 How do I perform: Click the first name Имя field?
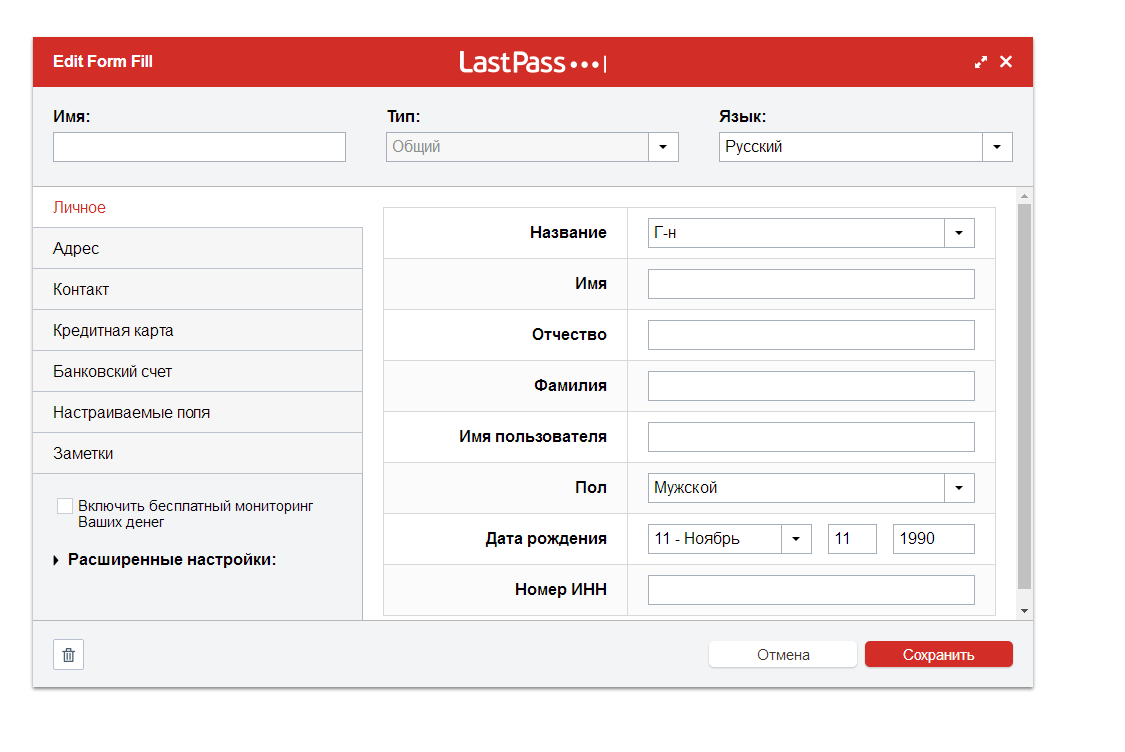click(811, 284)
